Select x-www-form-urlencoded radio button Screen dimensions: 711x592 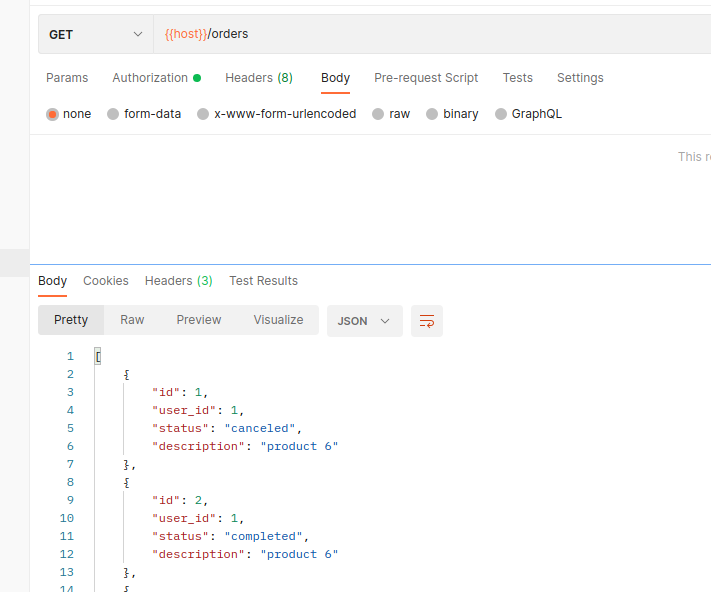tap(203, 114)
